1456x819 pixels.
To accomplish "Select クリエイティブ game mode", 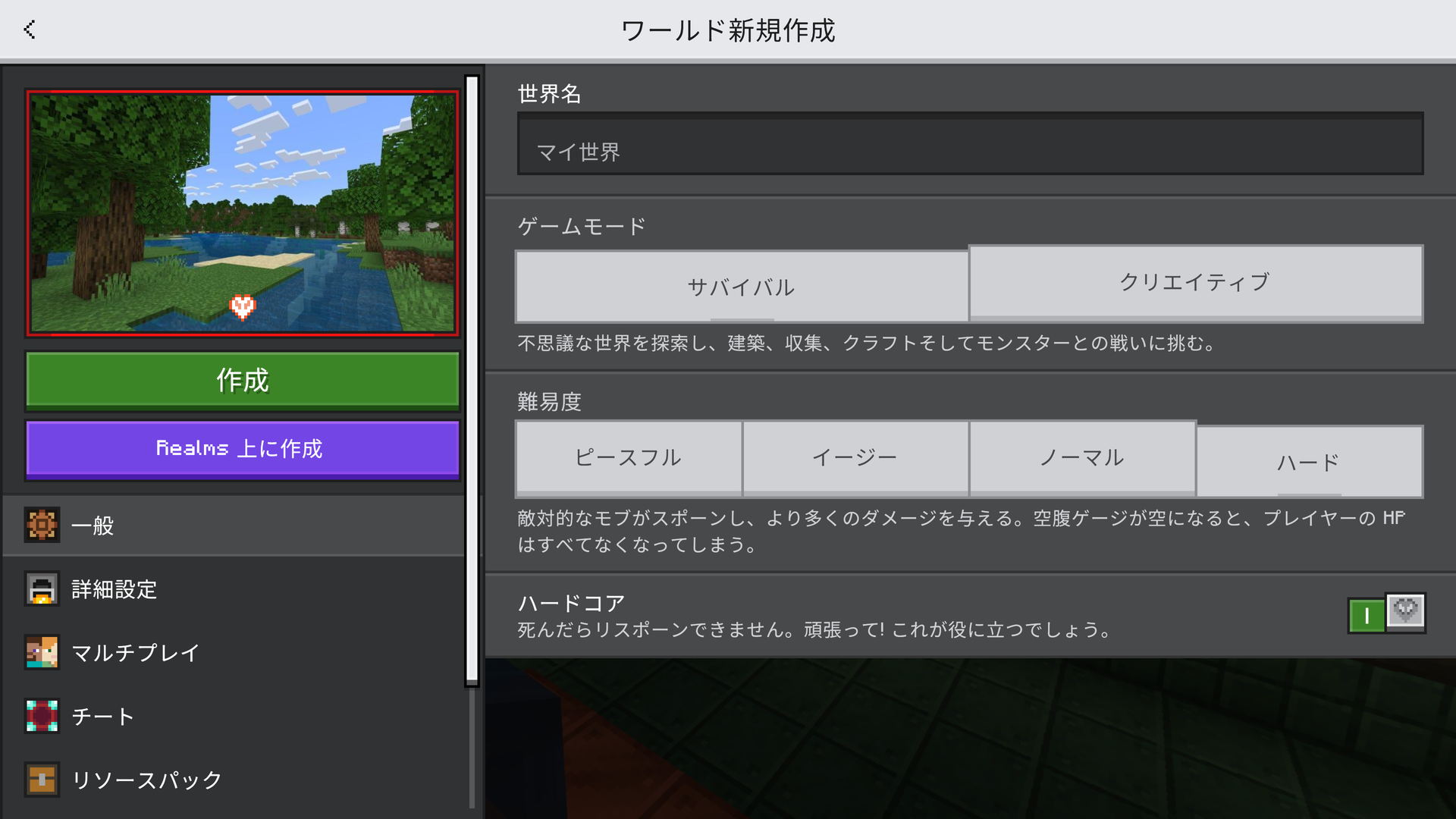I will (x=1195, y=283).
